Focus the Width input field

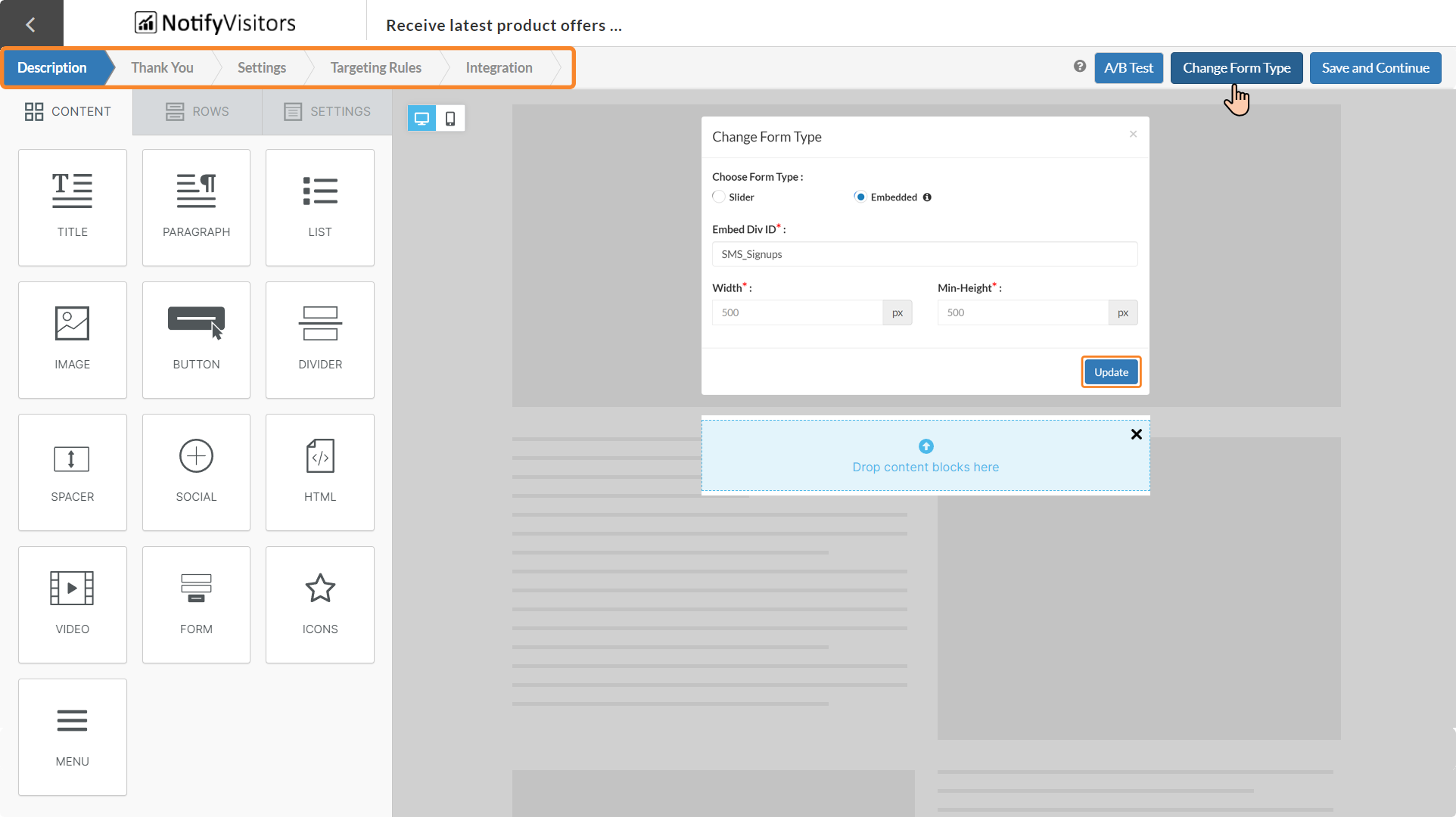[797, 312]
